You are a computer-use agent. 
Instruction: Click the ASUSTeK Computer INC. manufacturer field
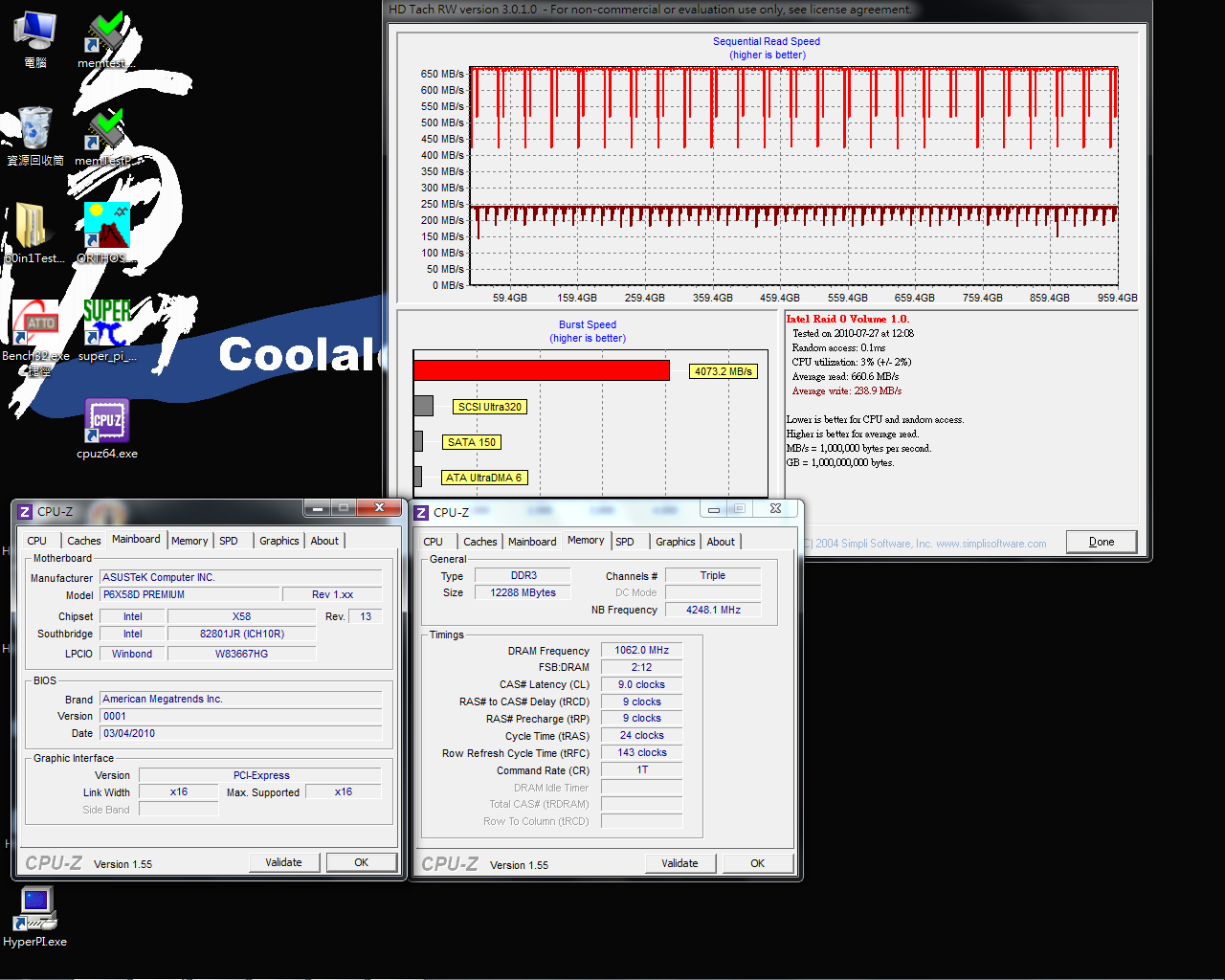[241, 577]
